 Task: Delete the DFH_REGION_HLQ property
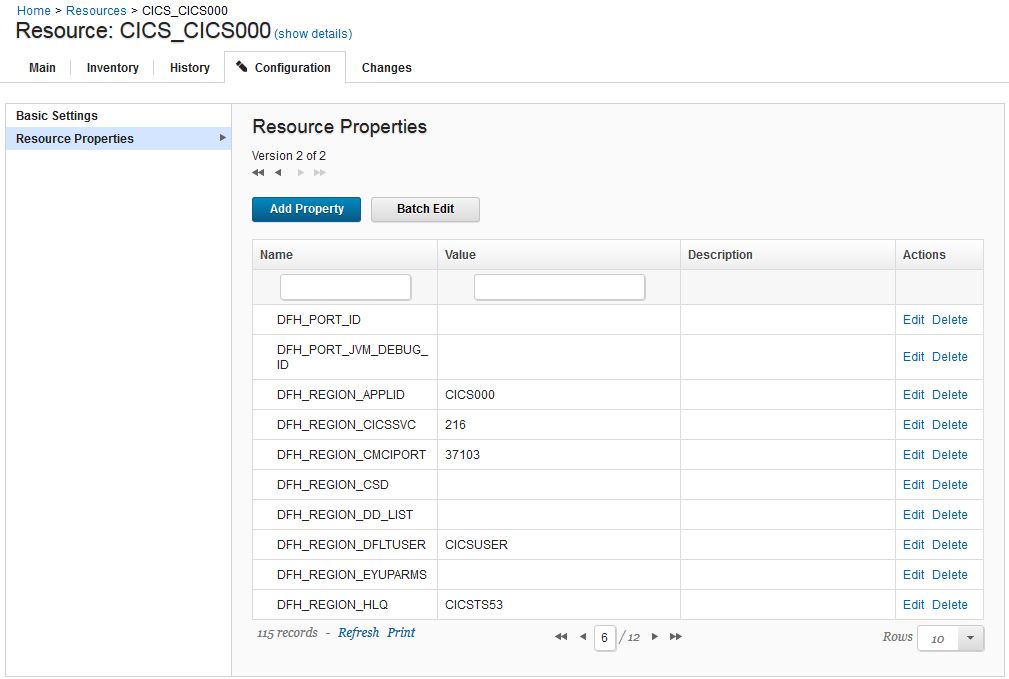point(949,605)
